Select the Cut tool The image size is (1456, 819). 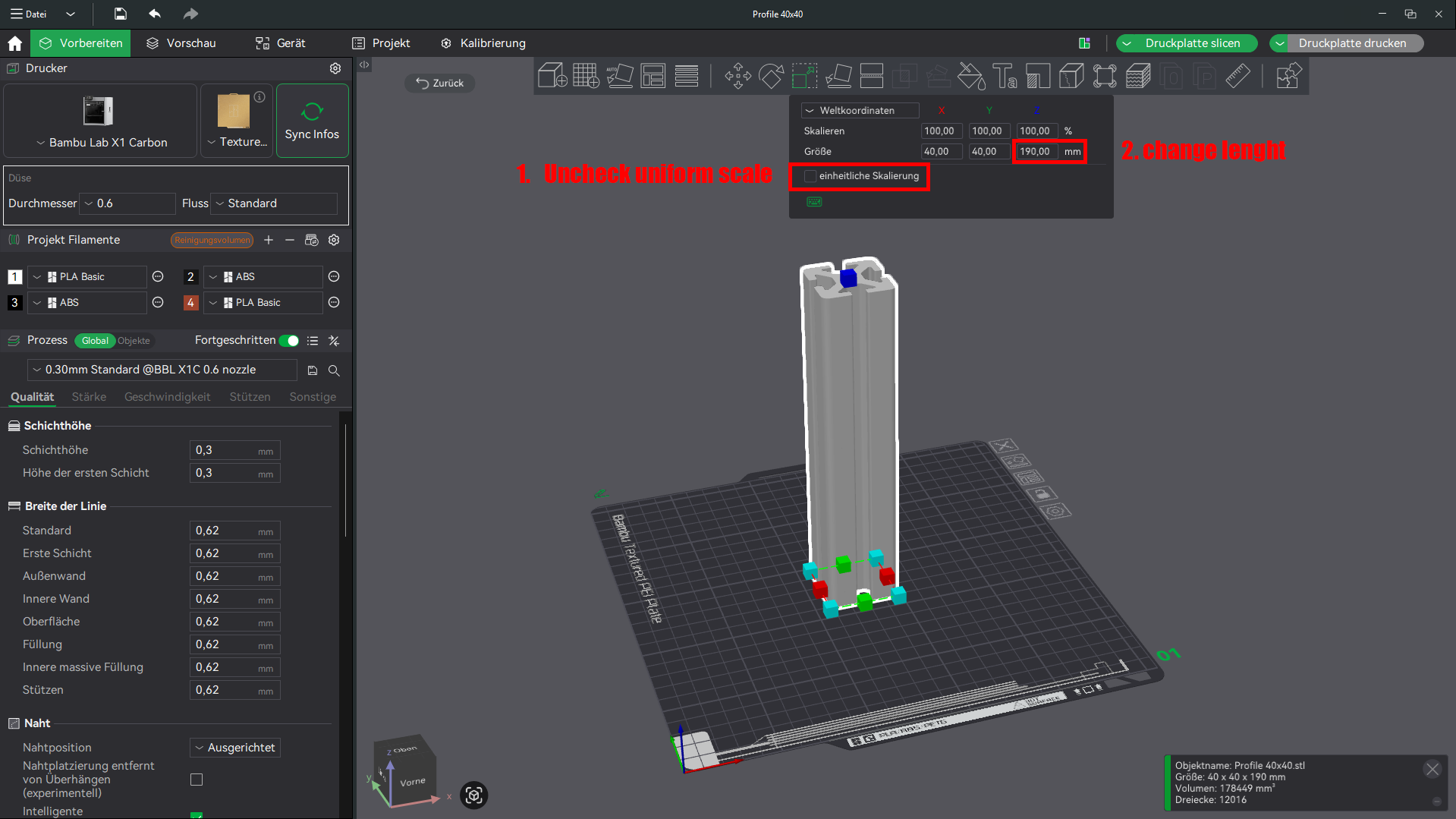coord(871,76)
